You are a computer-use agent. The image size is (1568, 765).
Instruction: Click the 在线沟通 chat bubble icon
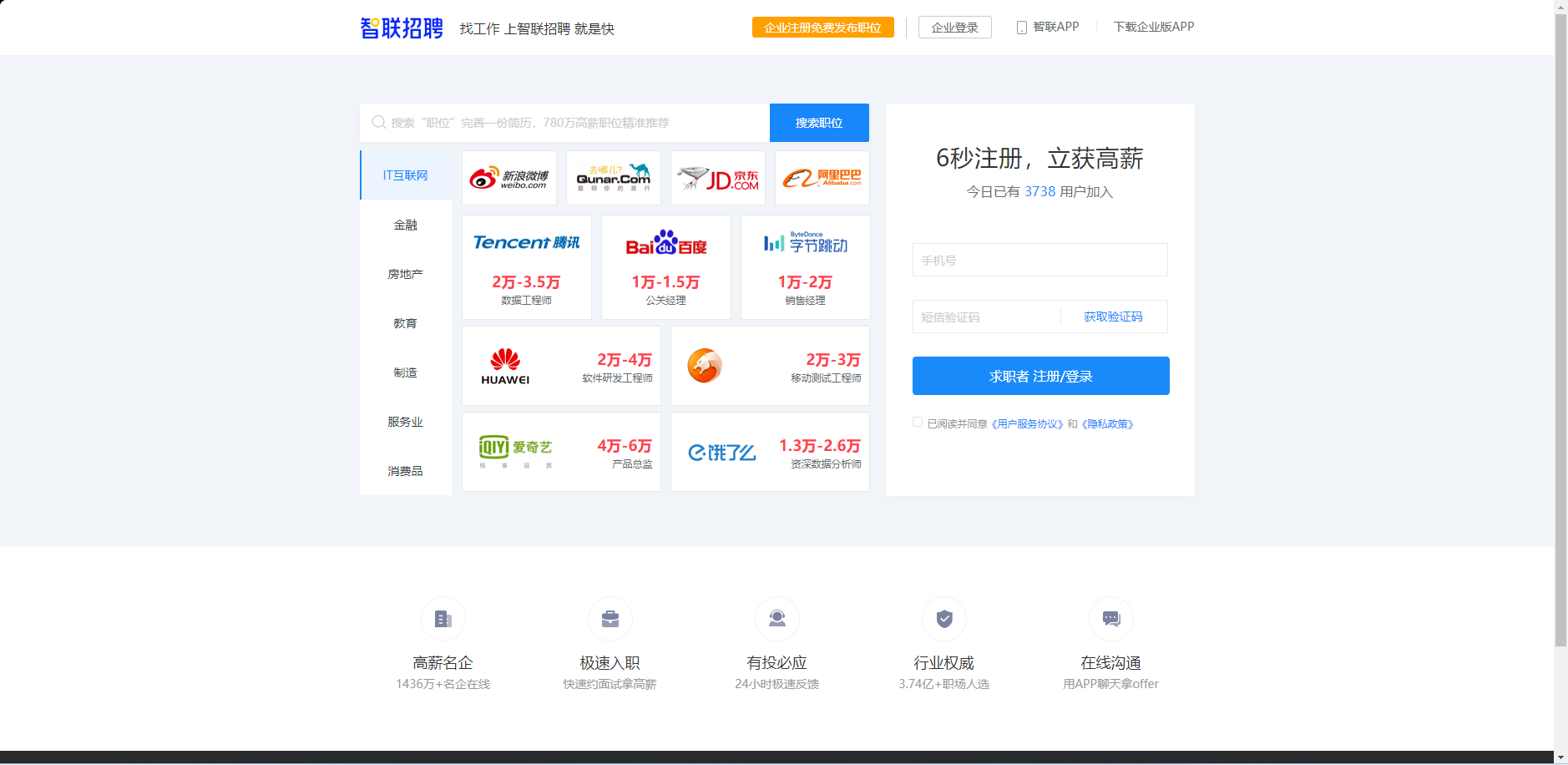click(1111, 619)
